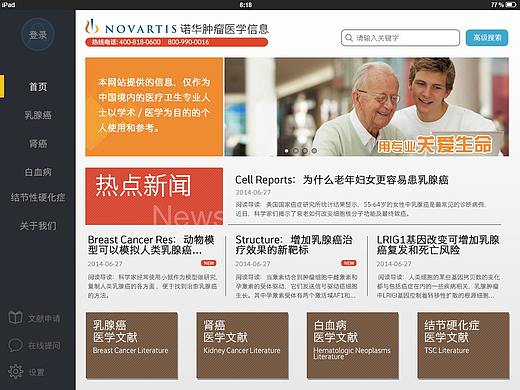Viewport: 520px width, 390px height.
Task: Click the 8:18 clock in status bar
Action: (x=246, y=5)
